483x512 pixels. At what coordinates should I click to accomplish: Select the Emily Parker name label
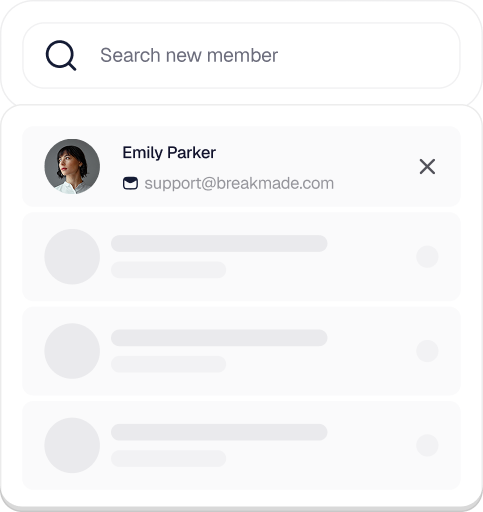coord(169,153)
